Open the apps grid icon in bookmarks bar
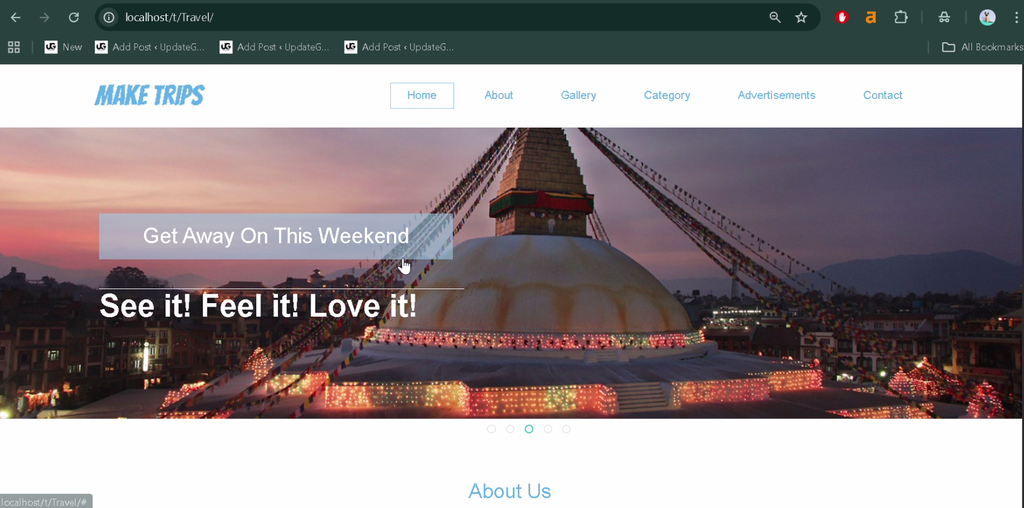Image resolution: width=1024 pixels, height=508 pixels. pos(14,47)
